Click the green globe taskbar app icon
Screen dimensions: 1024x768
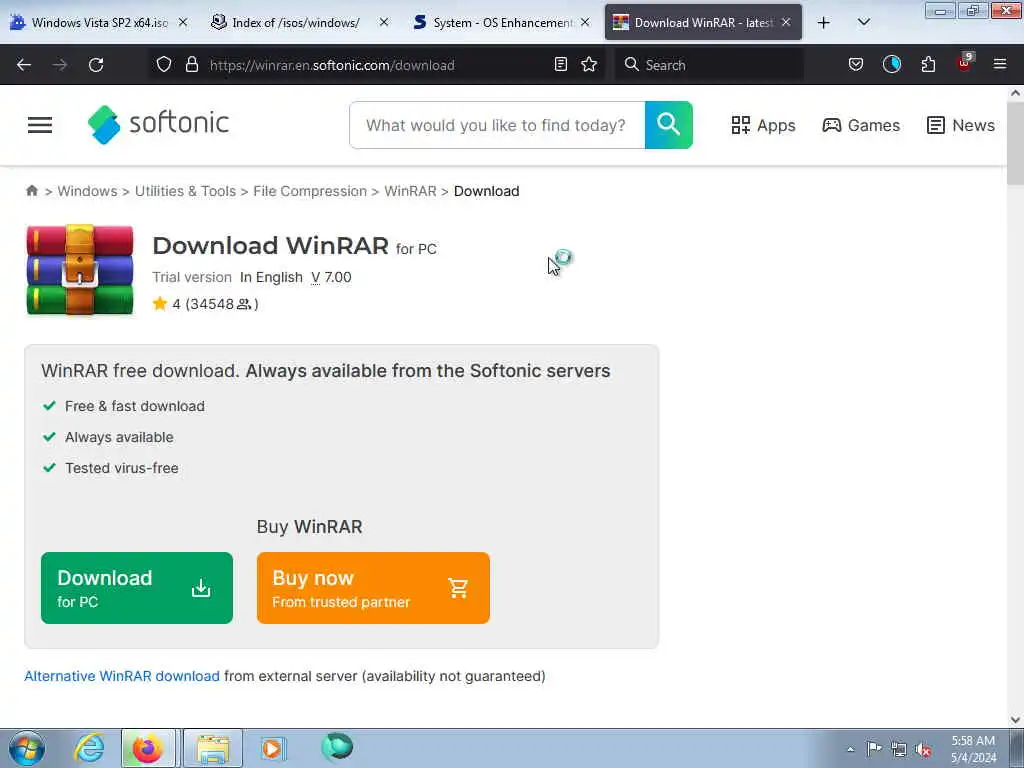tap(337, 747)
